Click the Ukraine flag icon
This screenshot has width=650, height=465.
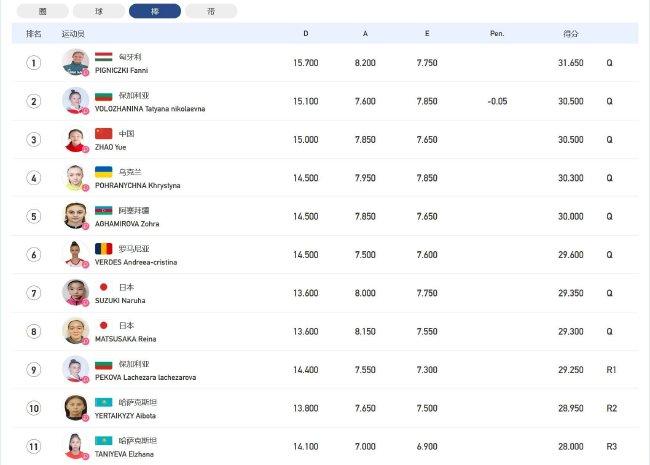(x=103, y=172)
